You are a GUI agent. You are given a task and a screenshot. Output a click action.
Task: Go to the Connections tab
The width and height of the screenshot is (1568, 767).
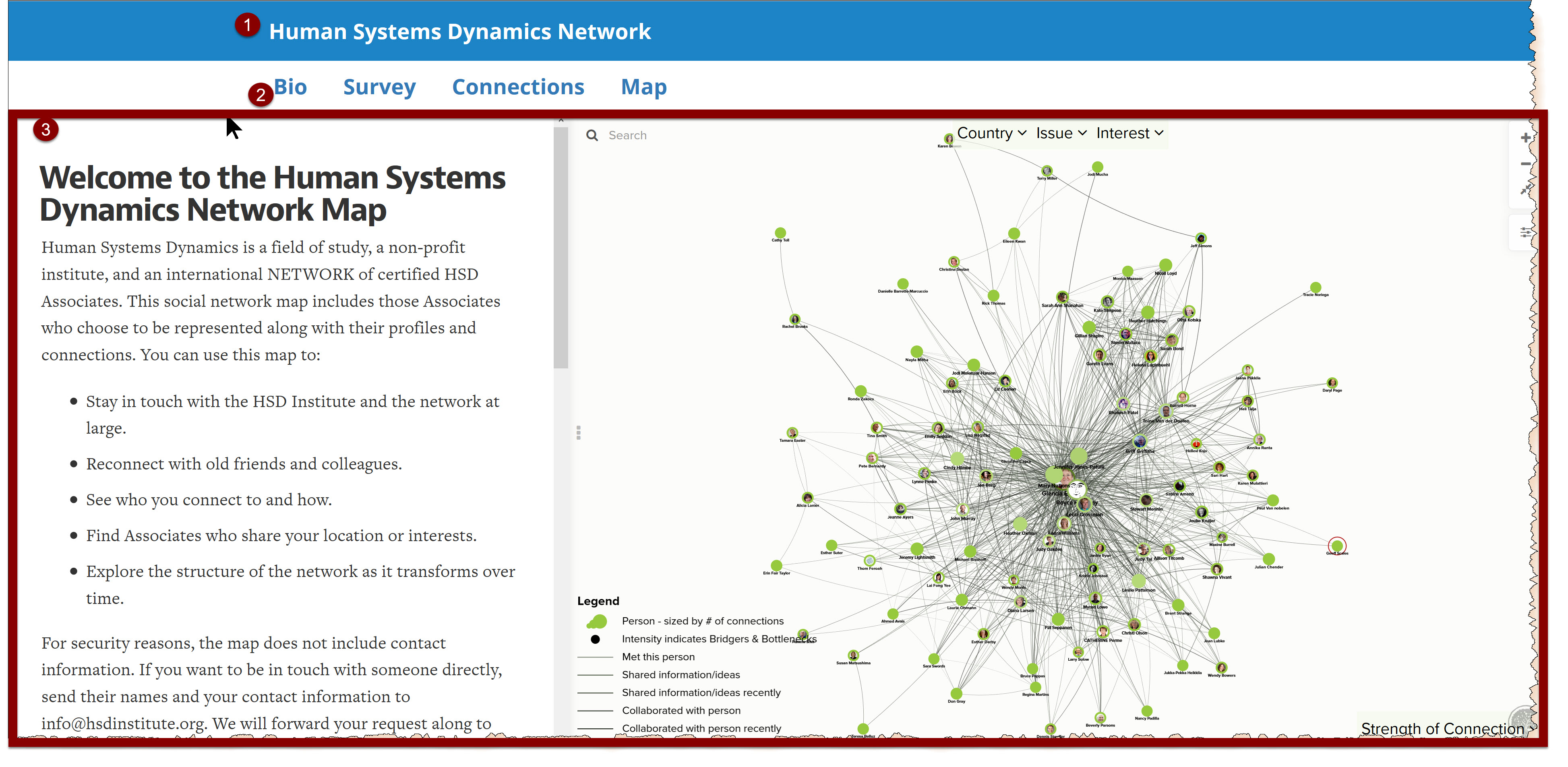pos(518,87)
